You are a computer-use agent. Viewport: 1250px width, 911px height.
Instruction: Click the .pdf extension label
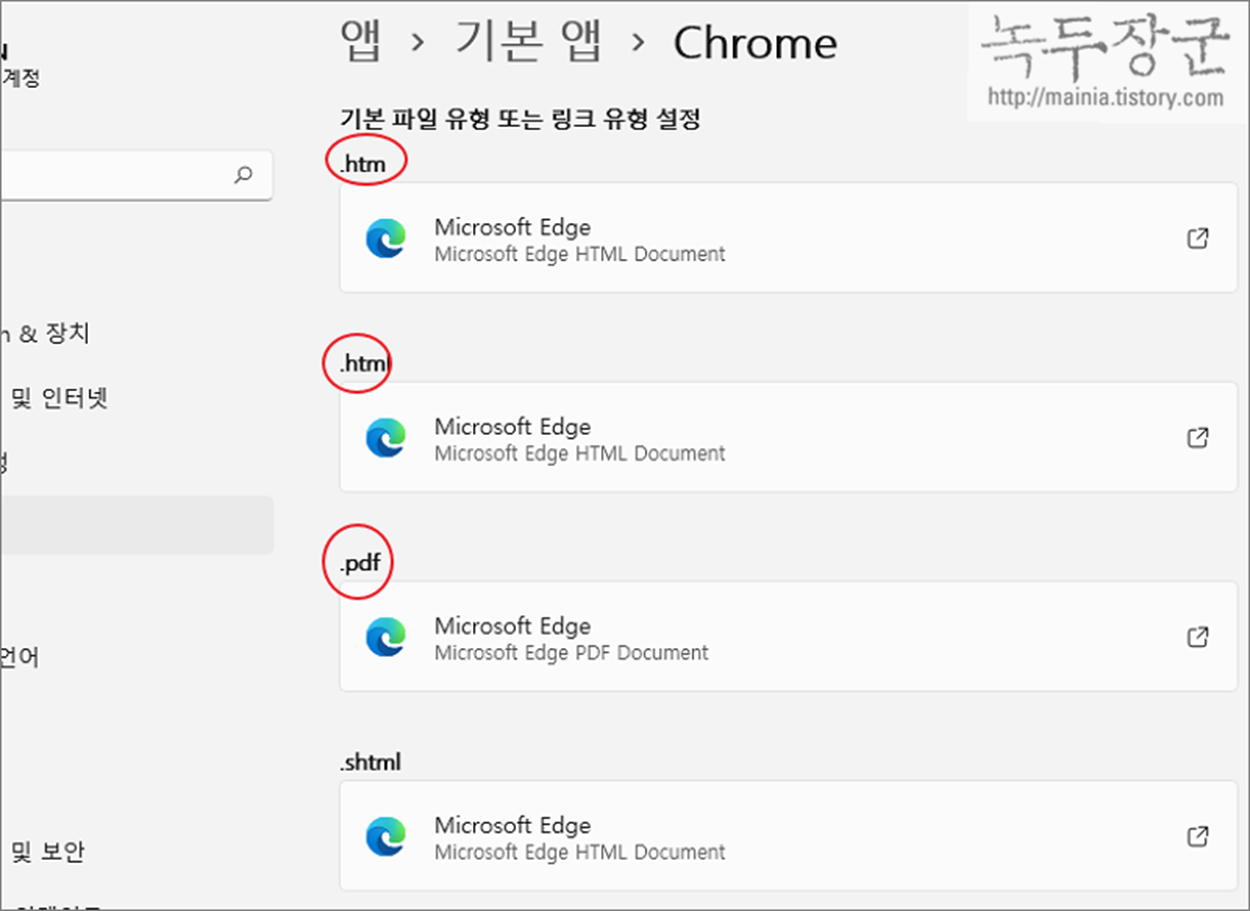[x=361, y=563]
